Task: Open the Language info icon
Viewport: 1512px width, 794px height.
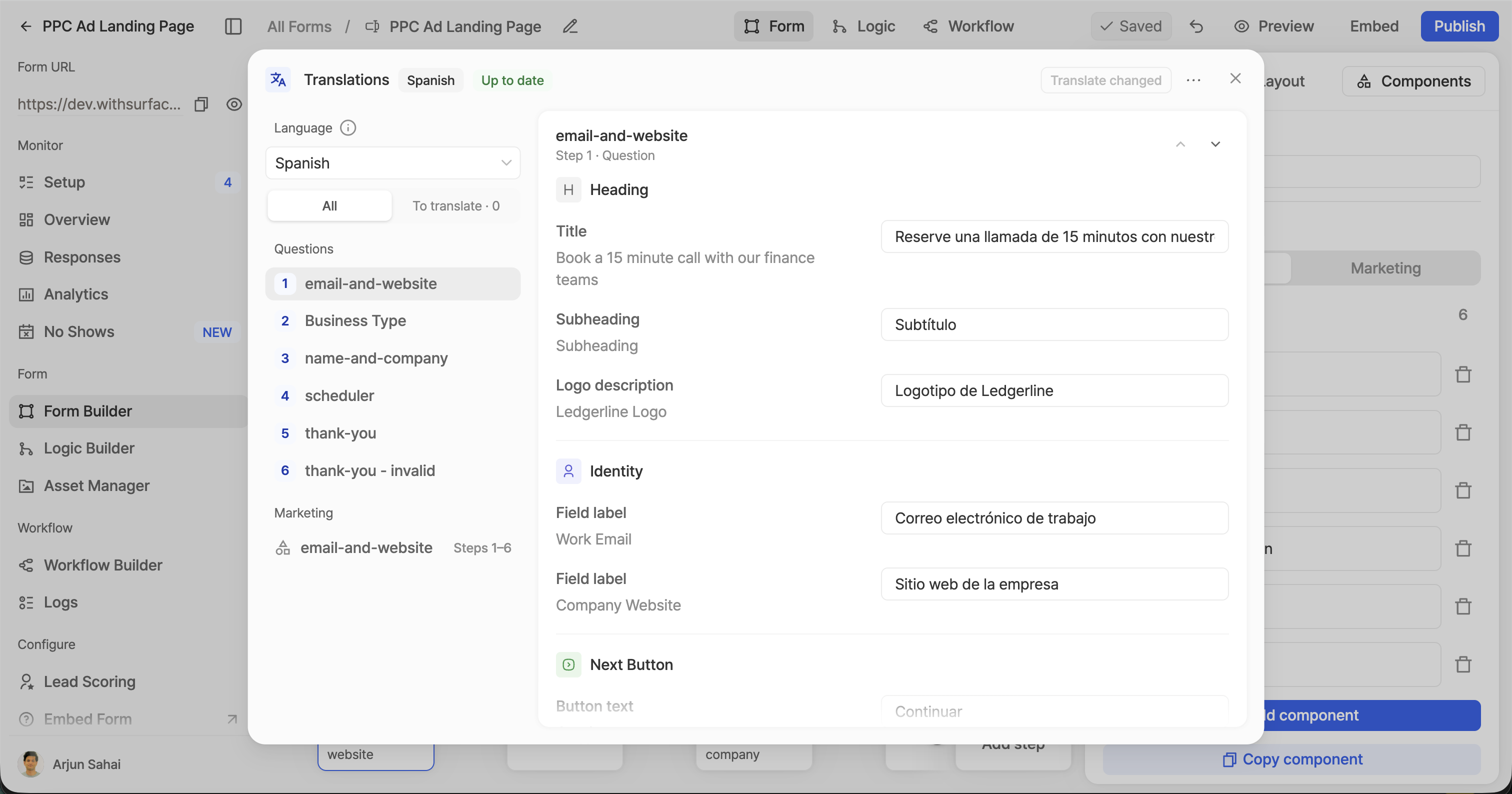Action: point(348,128)
